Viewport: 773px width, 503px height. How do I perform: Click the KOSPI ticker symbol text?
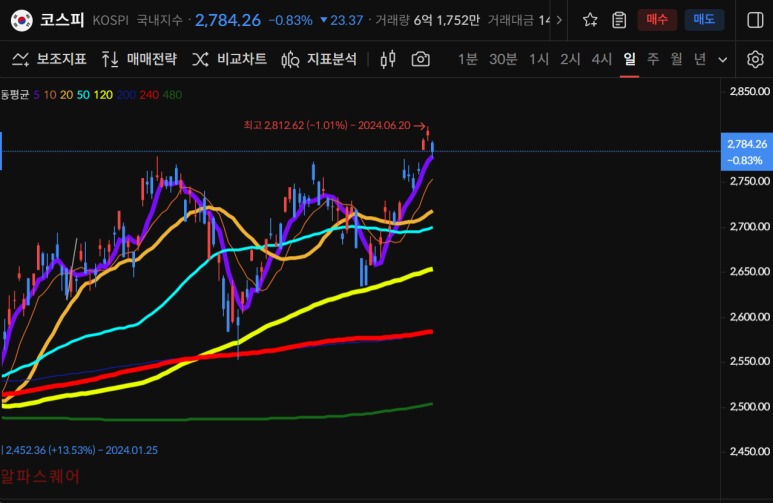point(110,20)
